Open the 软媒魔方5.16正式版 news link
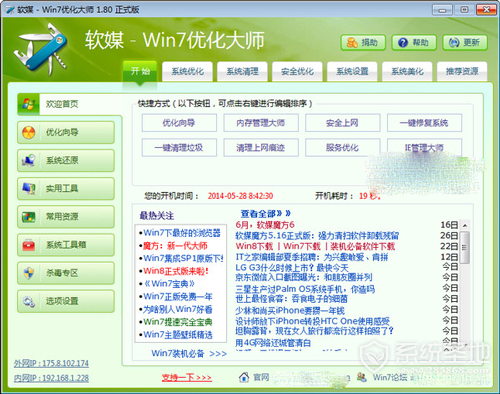This screenshot has width=500, height=394. (317, 236)
